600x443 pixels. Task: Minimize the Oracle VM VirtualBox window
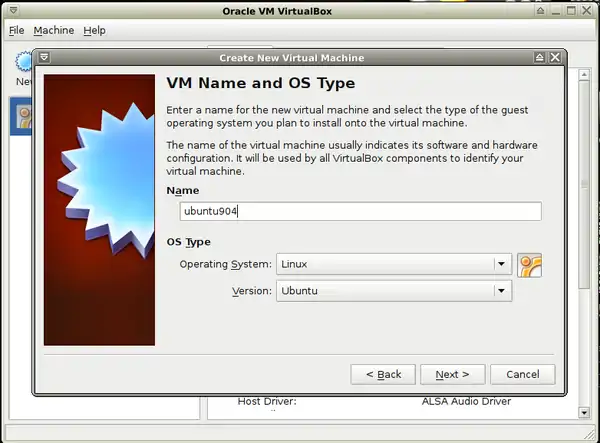(556, 9)
